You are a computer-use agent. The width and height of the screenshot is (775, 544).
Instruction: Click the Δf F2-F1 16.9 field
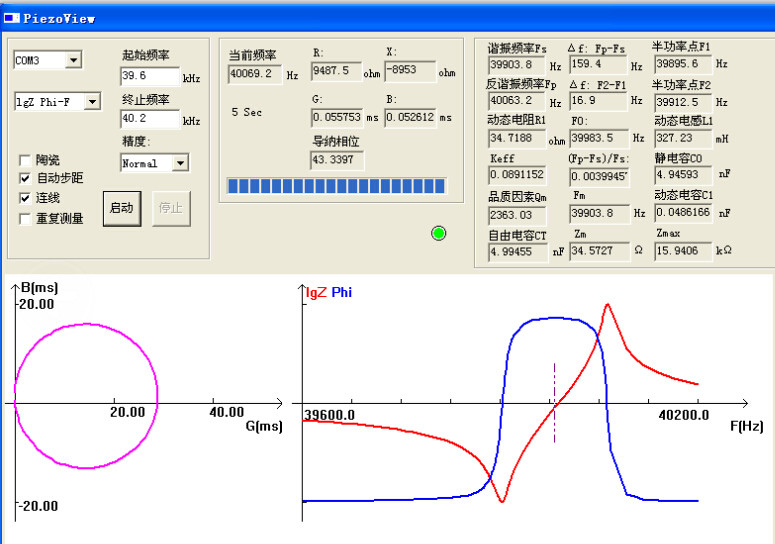599,101
